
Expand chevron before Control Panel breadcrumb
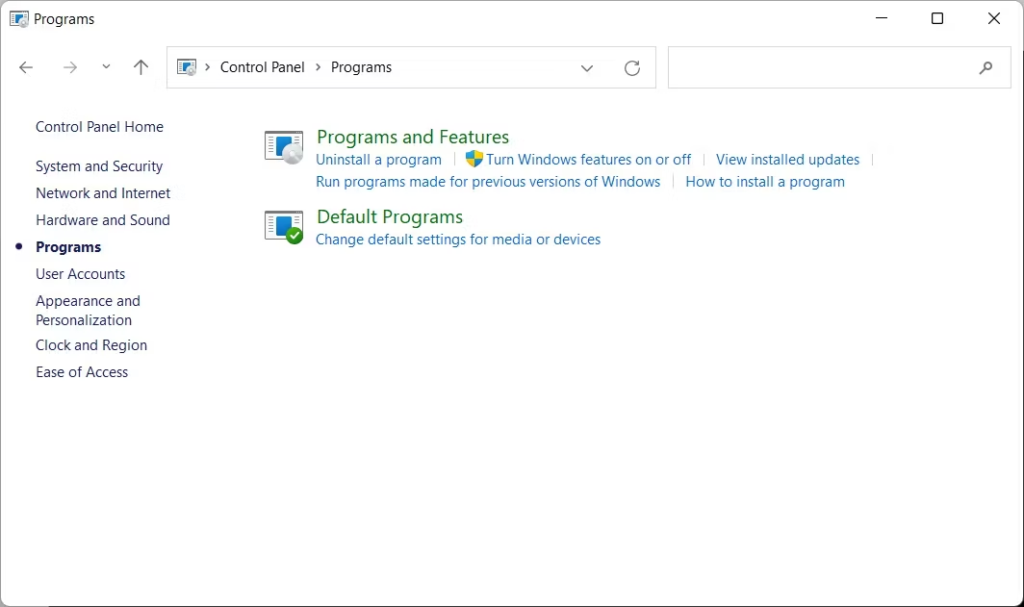(208, 67)
